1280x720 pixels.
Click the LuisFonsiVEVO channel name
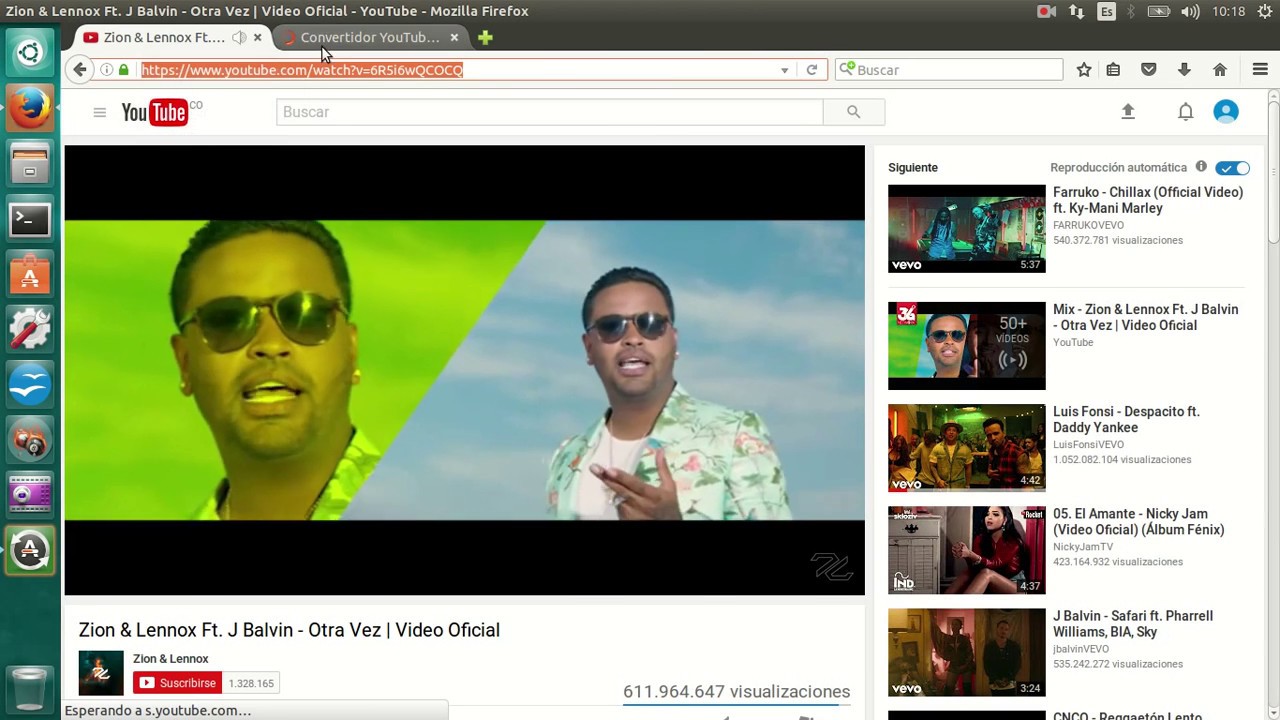[1088, 444]
